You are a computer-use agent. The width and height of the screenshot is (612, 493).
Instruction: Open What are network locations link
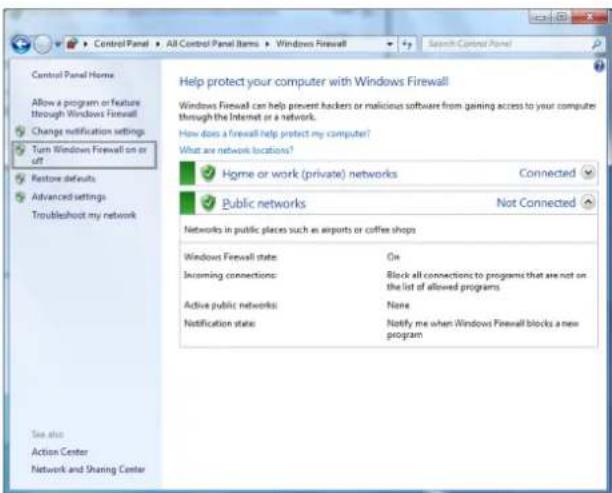(236, 150)
